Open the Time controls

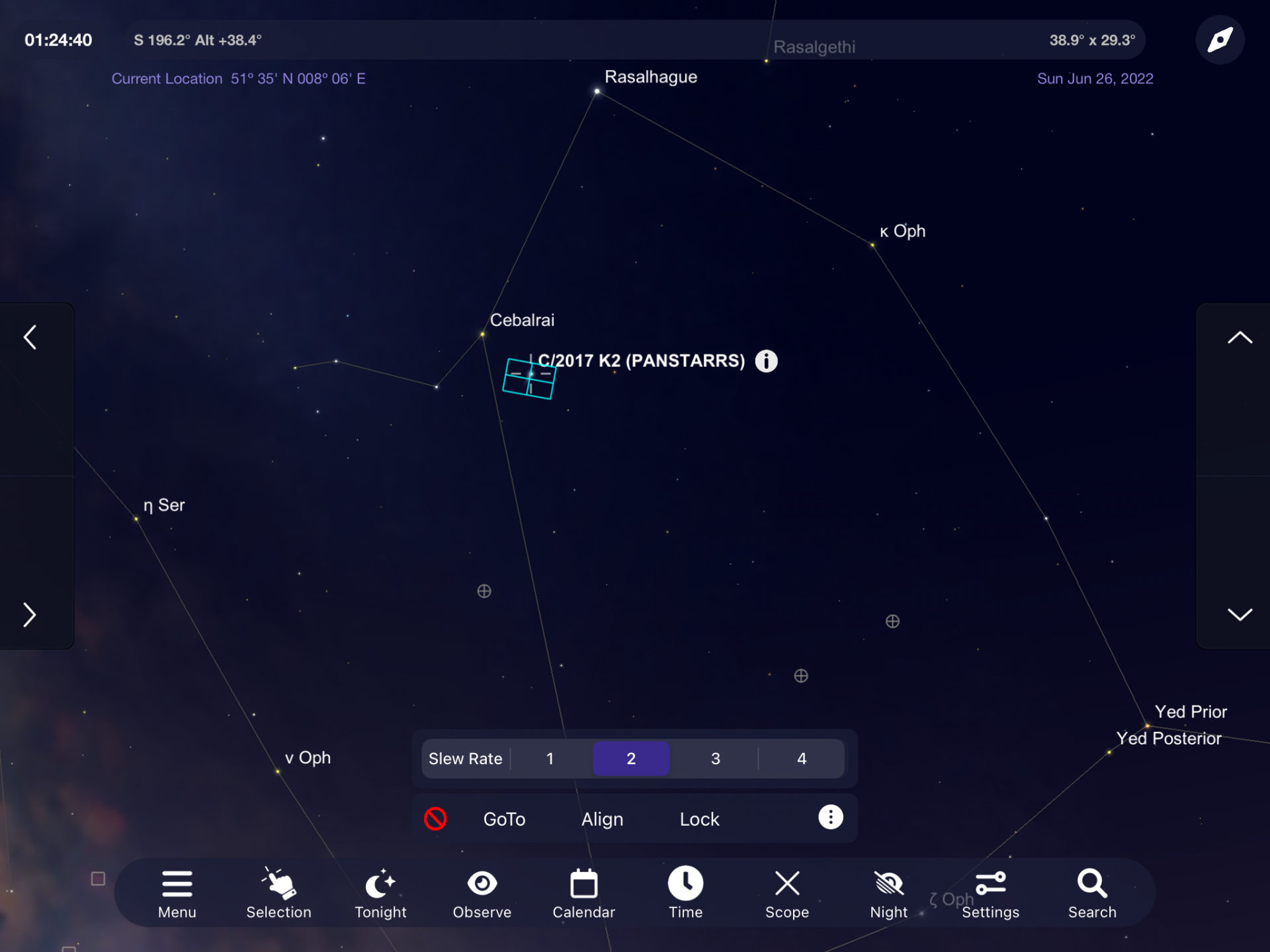[x=685, y=894]
